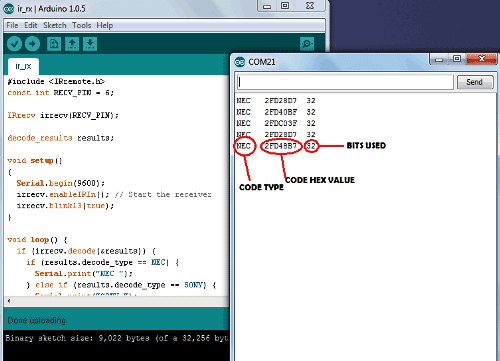Close the COM21 serial monitor
The height and width of the screenshot is (361, 500).
point(482,59)
